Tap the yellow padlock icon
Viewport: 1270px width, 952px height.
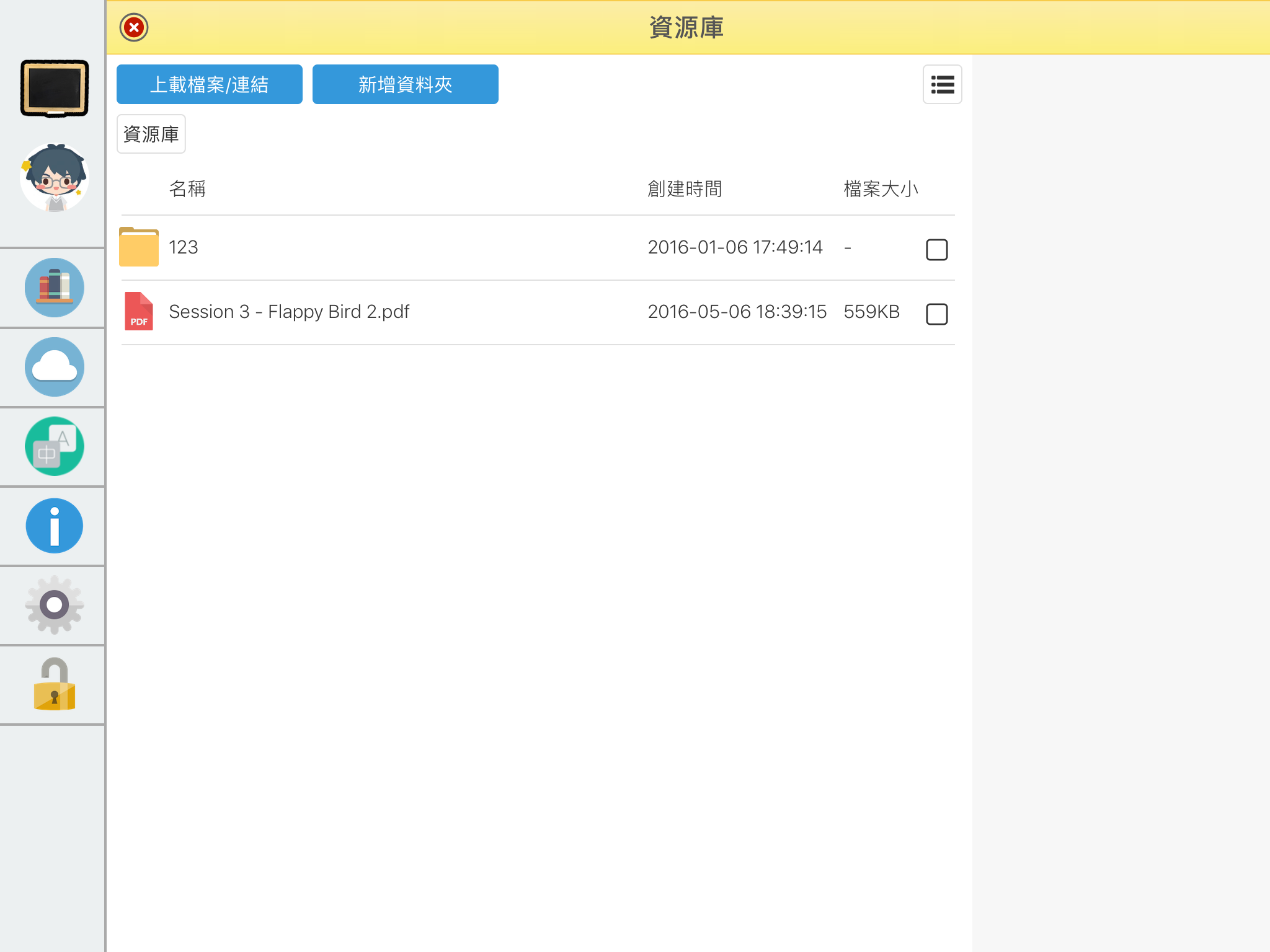[55, 684]
